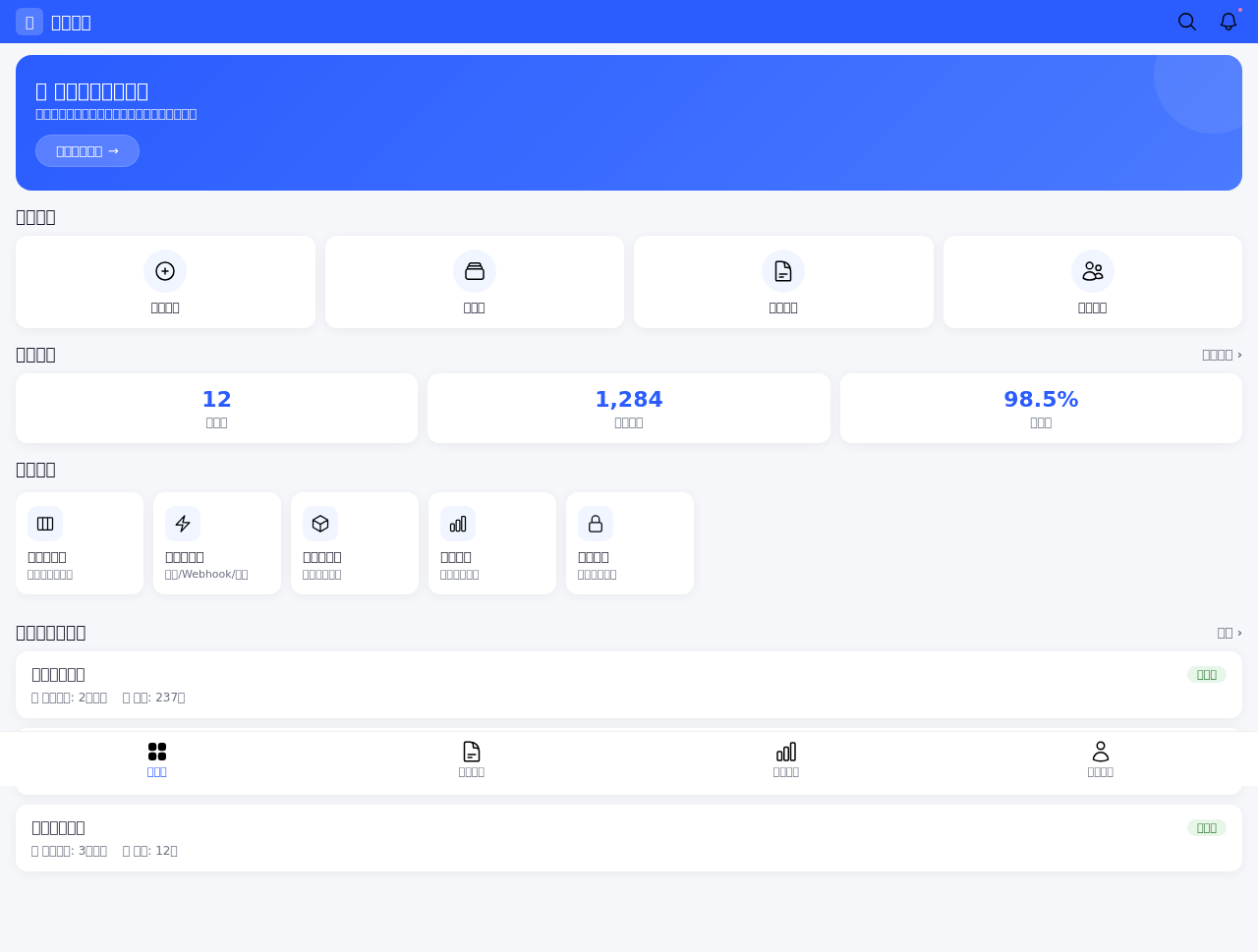Select the four-squares grid tab in bottom navigation
Image resolution: width=1258 pixels, height=952 pixels.
pos(157,758)
